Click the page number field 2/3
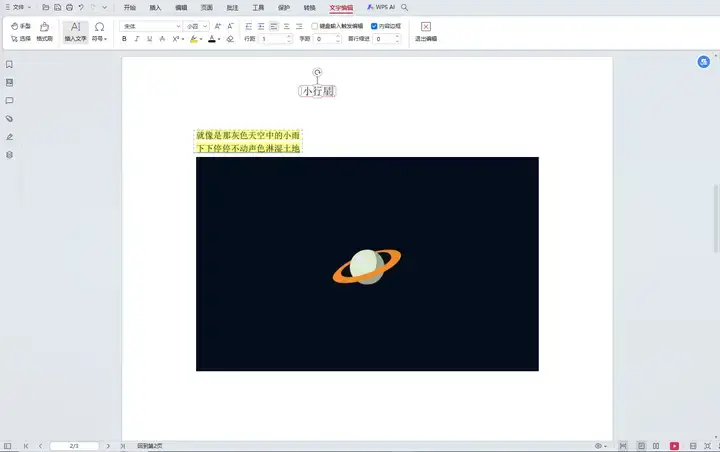The image size is (720, 452). pyautogui.click(x=74, y=446)
